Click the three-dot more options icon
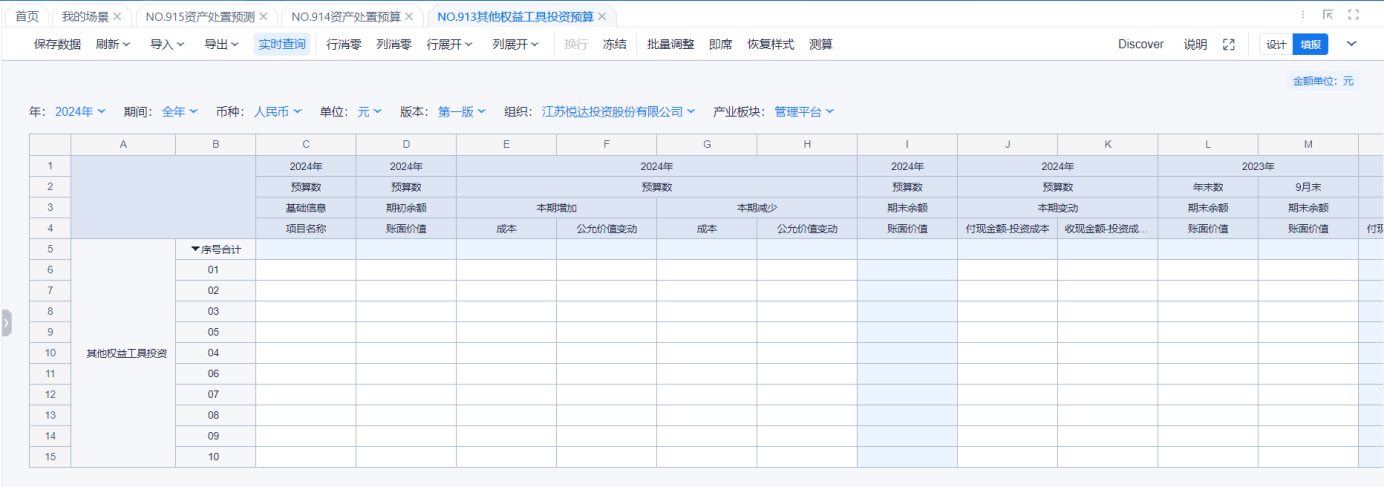 pyautogui.click(x=1302, y=15)
